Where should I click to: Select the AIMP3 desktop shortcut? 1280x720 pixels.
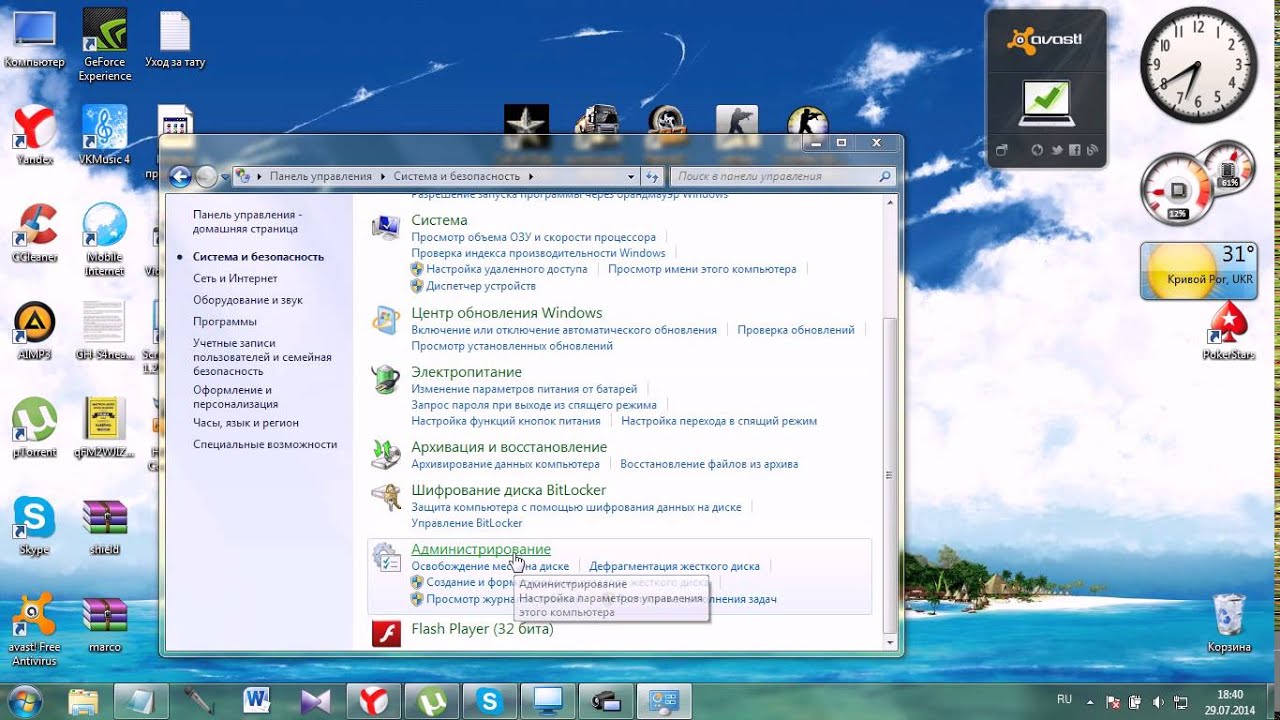click(x=34, y=331)
